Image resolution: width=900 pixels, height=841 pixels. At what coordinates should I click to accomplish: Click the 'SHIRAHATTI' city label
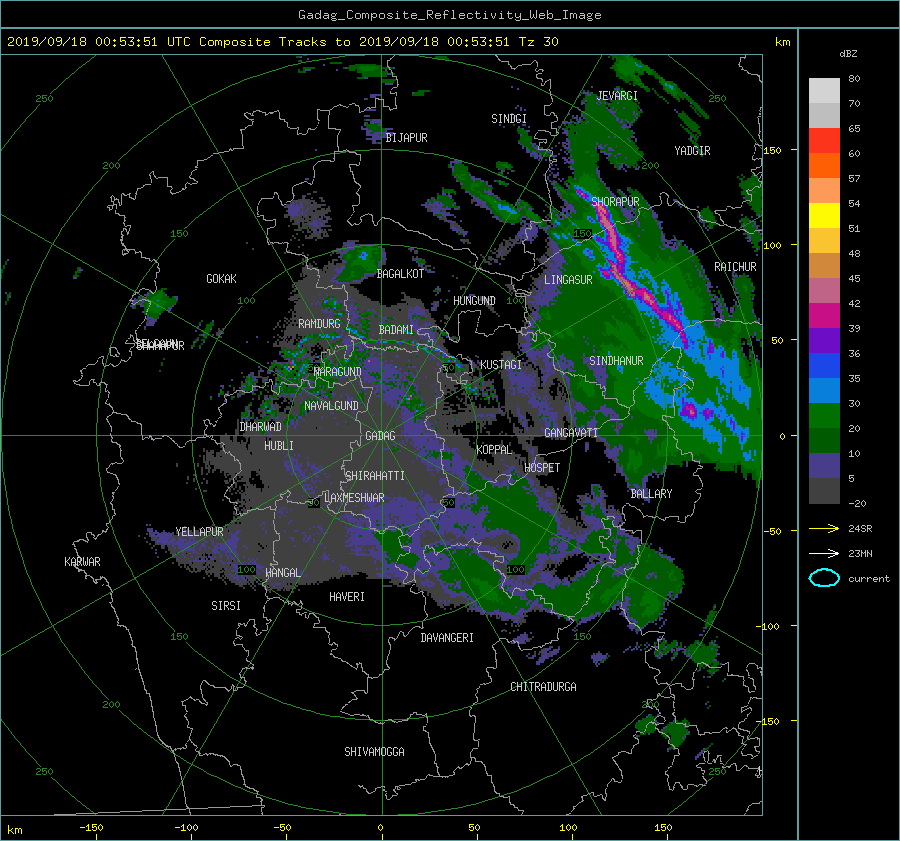(x=375, y=476)
